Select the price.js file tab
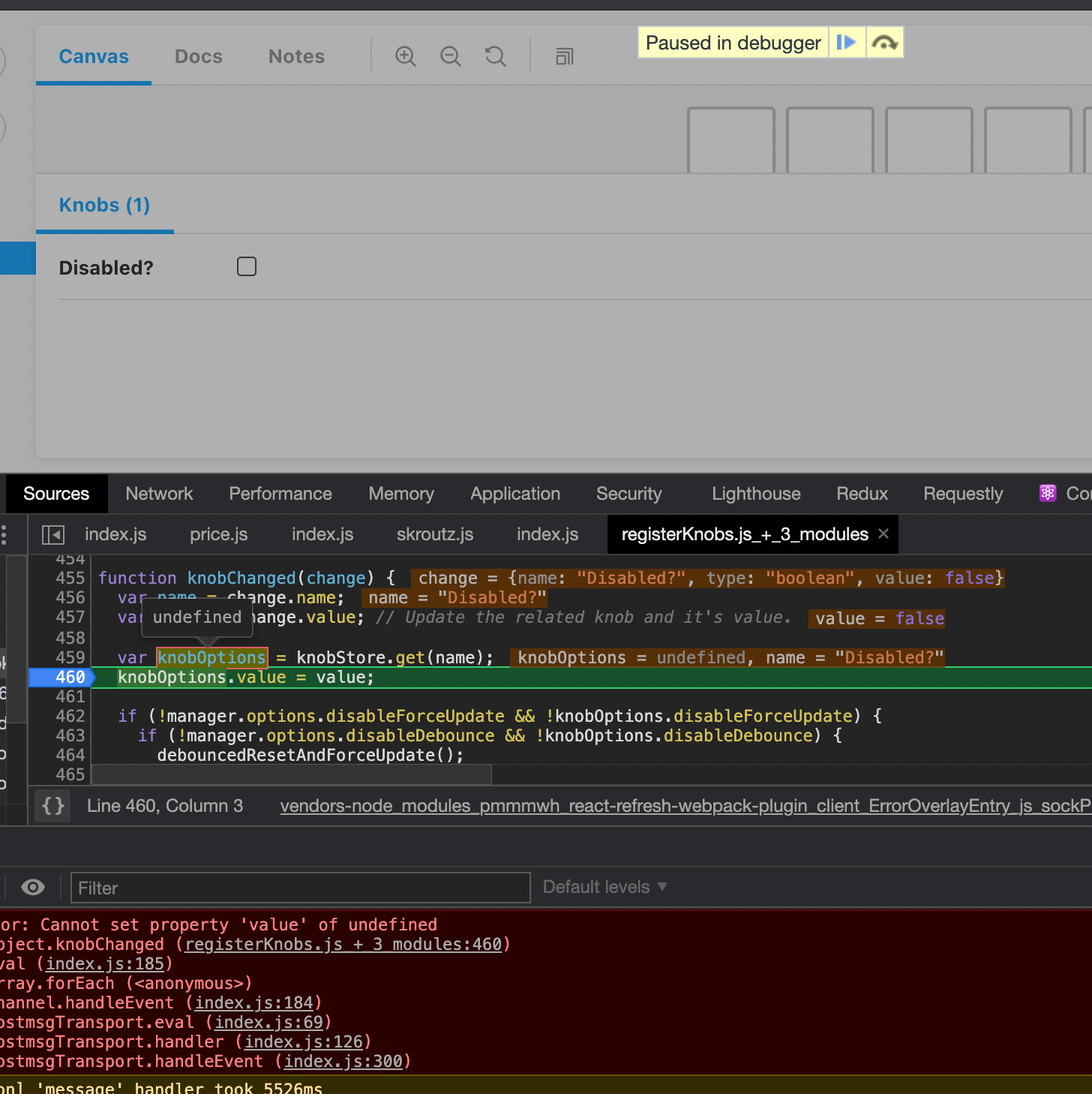 [x=219, y=534]
